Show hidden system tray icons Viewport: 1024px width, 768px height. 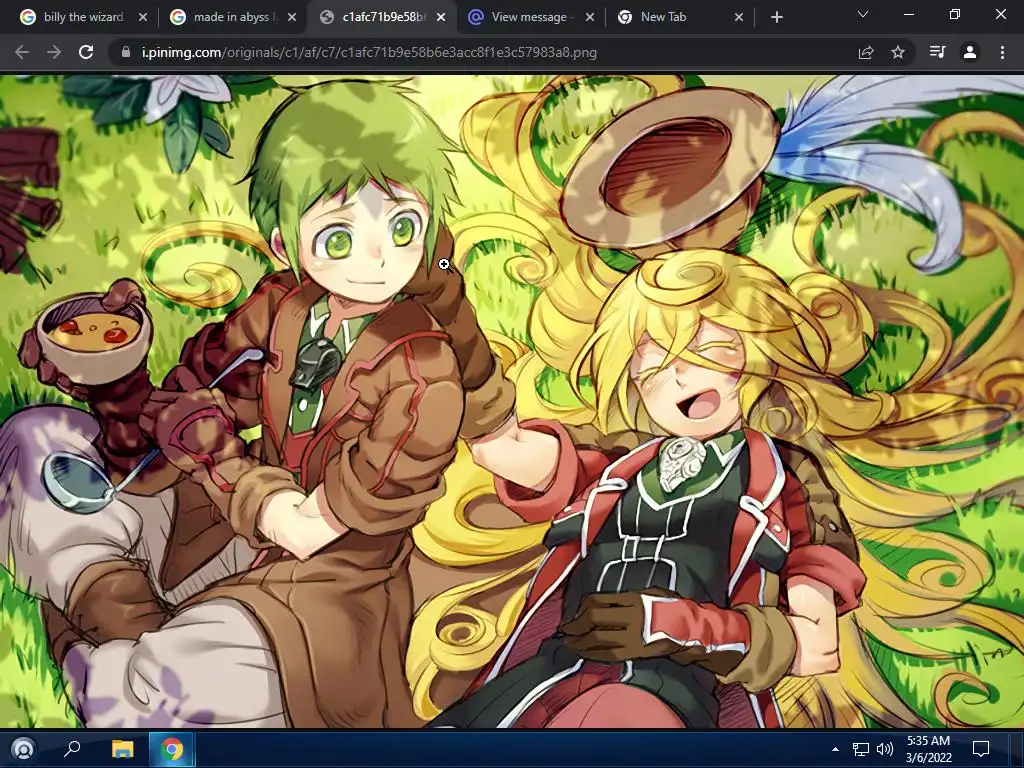tap(835, 749)
